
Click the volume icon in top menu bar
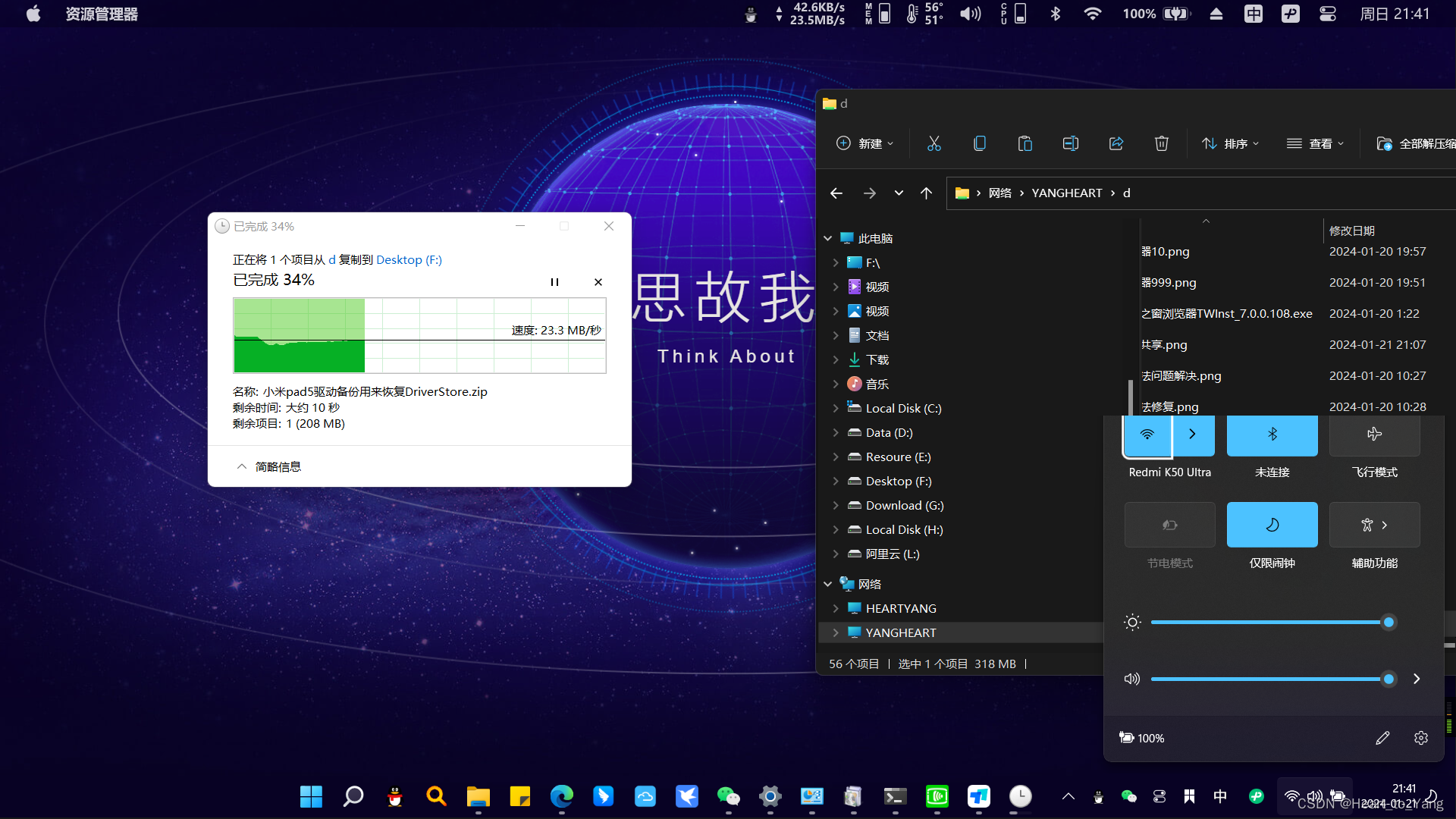coord(970,14)
